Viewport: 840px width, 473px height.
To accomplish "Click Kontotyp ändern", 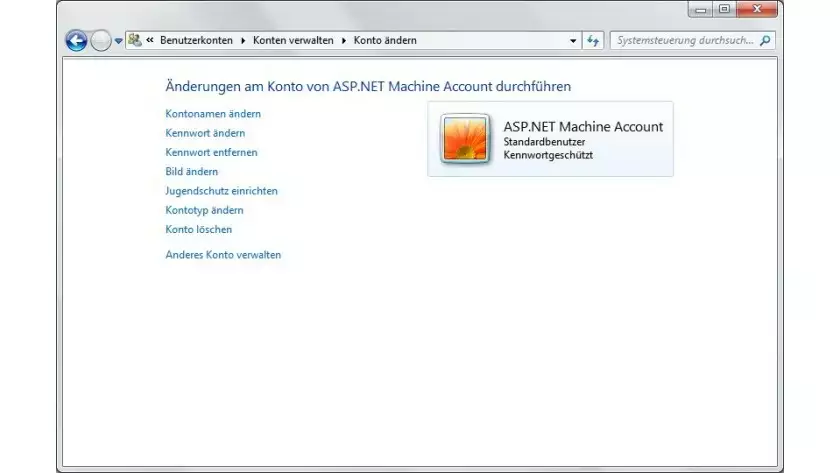I will point(204,211).
